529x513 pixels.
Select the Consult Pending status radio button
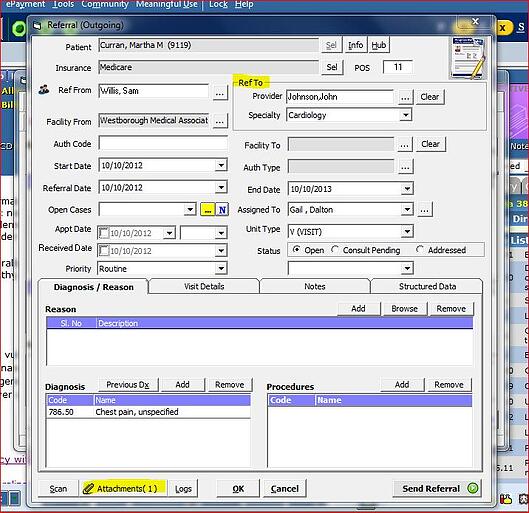coord(335,250)
